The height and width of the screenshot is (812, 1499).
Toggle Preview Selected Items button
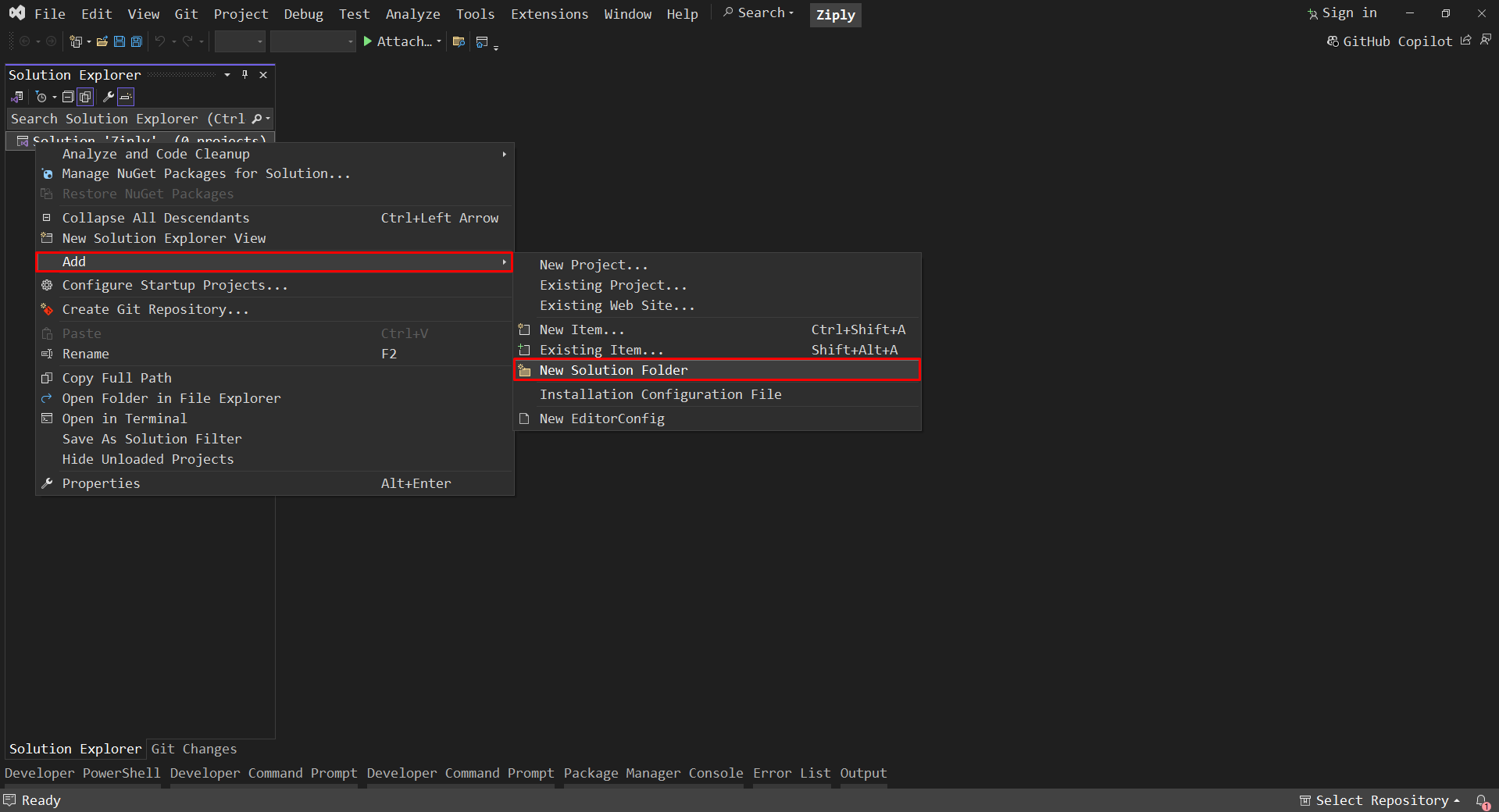[126, 97]
